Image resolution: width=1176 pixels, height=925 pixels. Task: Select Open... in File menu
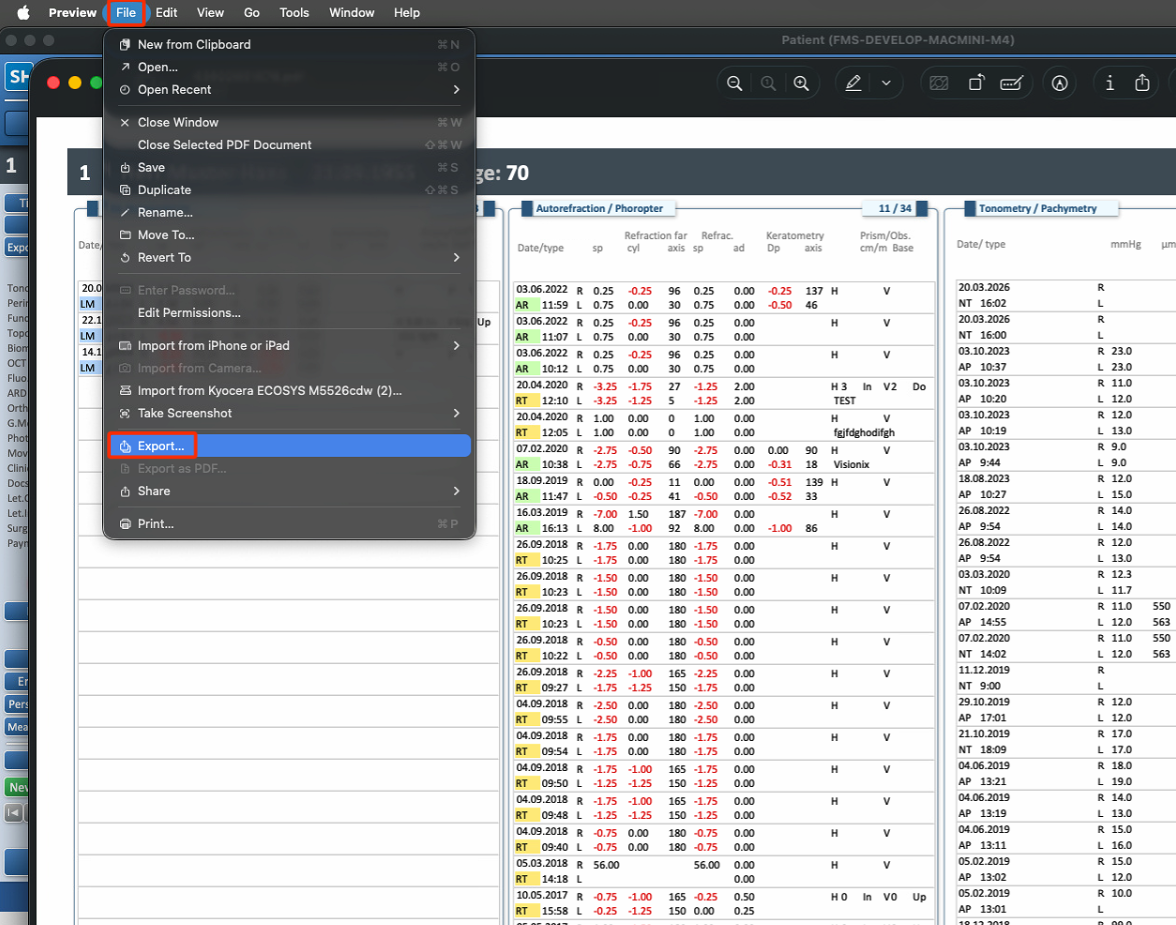point(290,67)
